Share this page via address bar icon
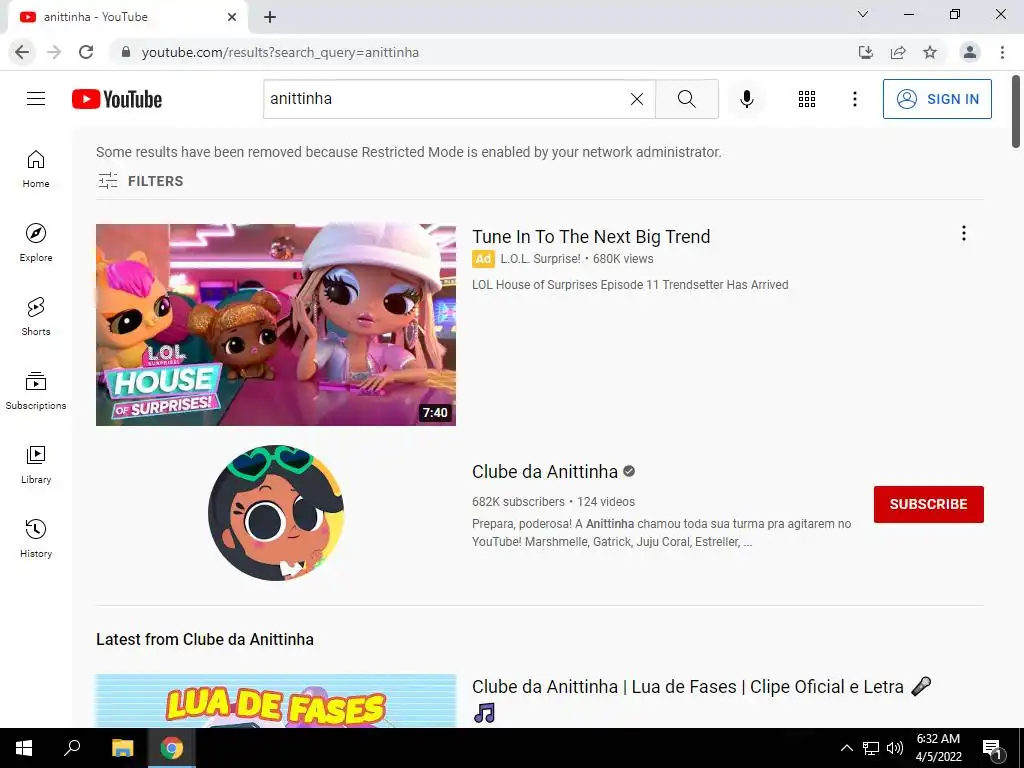Viewport: 1024px width, 768px height. click(x=898, y=52)
